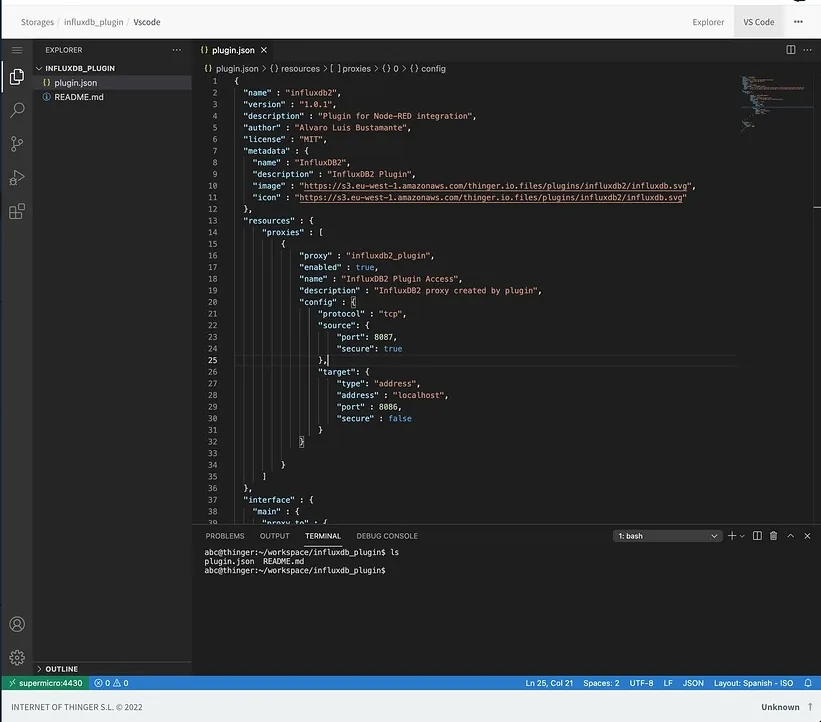Open the three-dot menu in top header
The width and height of the screenshot is (821, 722).
click(x=798, y=22)
